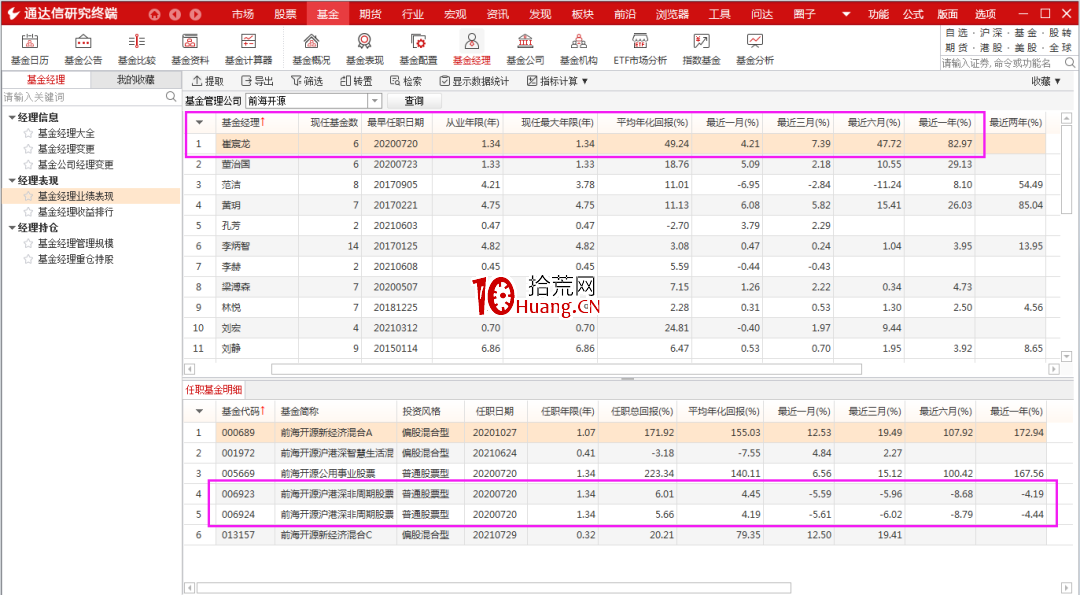Launch the 基金计算器 calculator

tap(248, 49)
